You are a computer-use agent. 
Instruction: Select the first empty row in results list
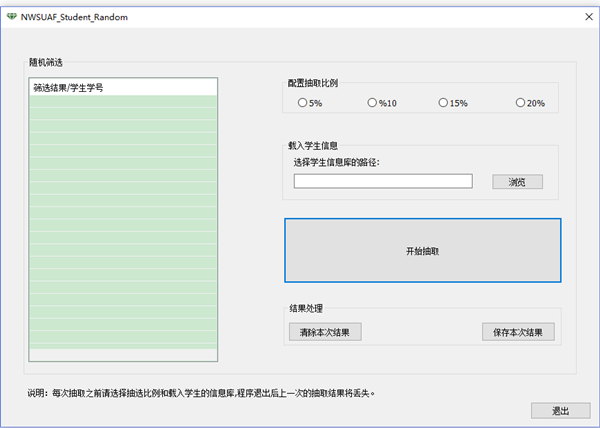(124, 102)
